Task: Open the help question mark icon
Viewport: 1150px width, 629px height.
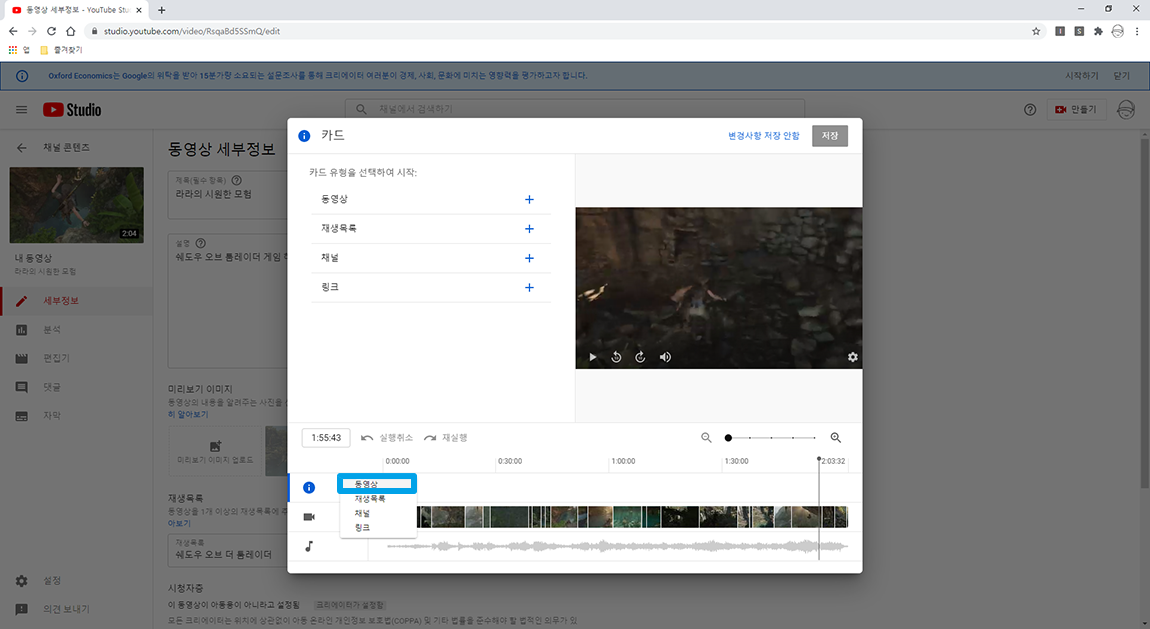Action: coord(1030,109)
